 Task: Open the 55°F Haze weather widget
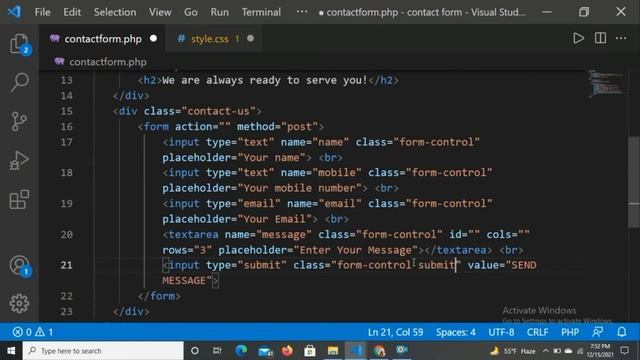[x=513, y=351]
